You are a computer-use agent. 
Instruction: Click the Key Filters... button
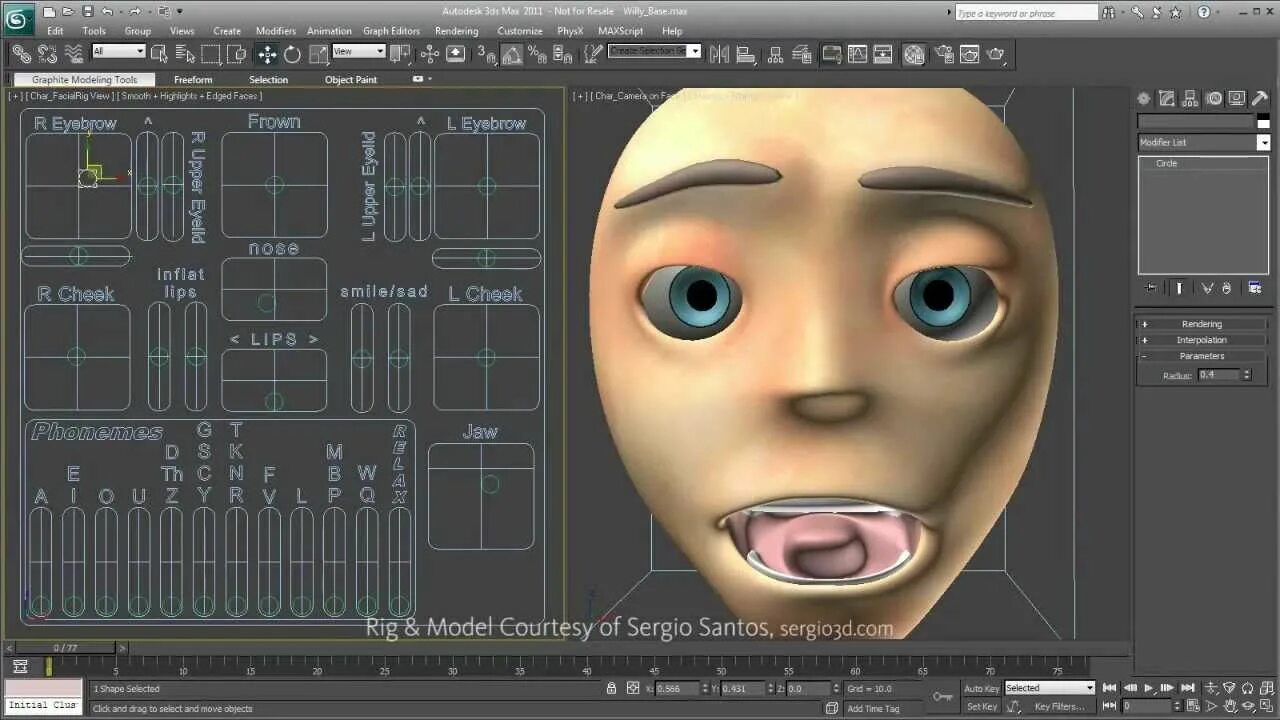click(1059, 706)
